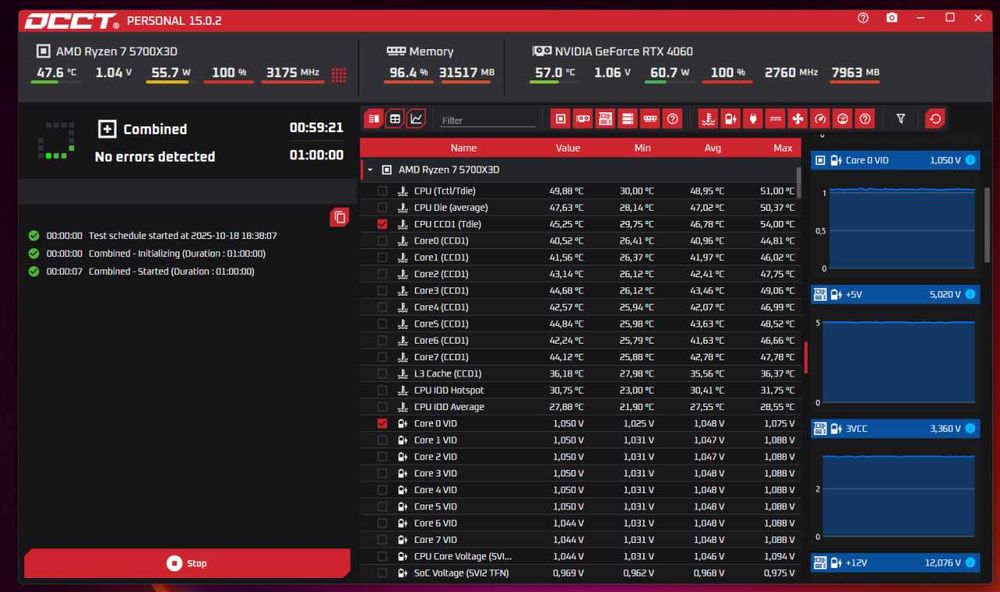Click the CPU temperature 47.6 °C readout
Viewport: 1000px width, 592px height.
[56, 73]
